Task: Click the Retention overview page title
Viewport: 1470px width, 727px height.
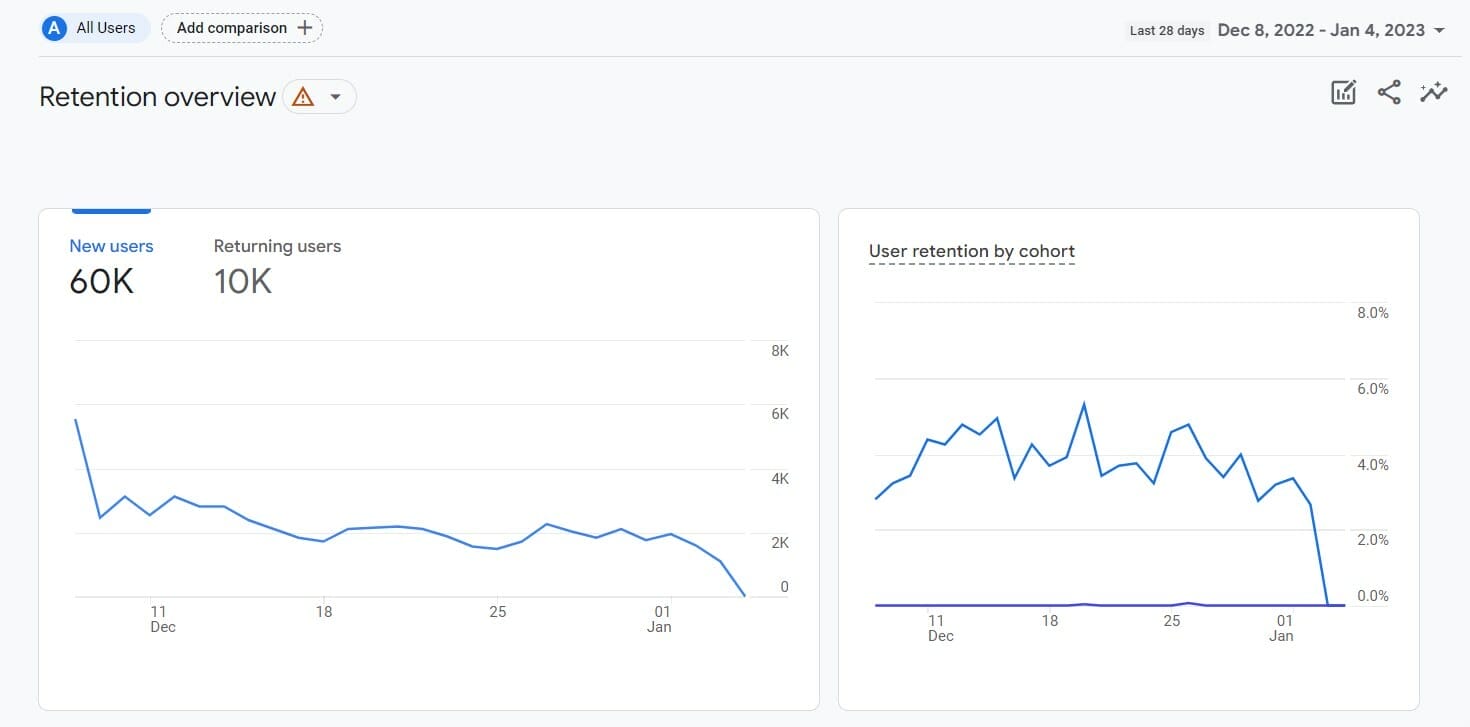Action: tap(156, 96)
